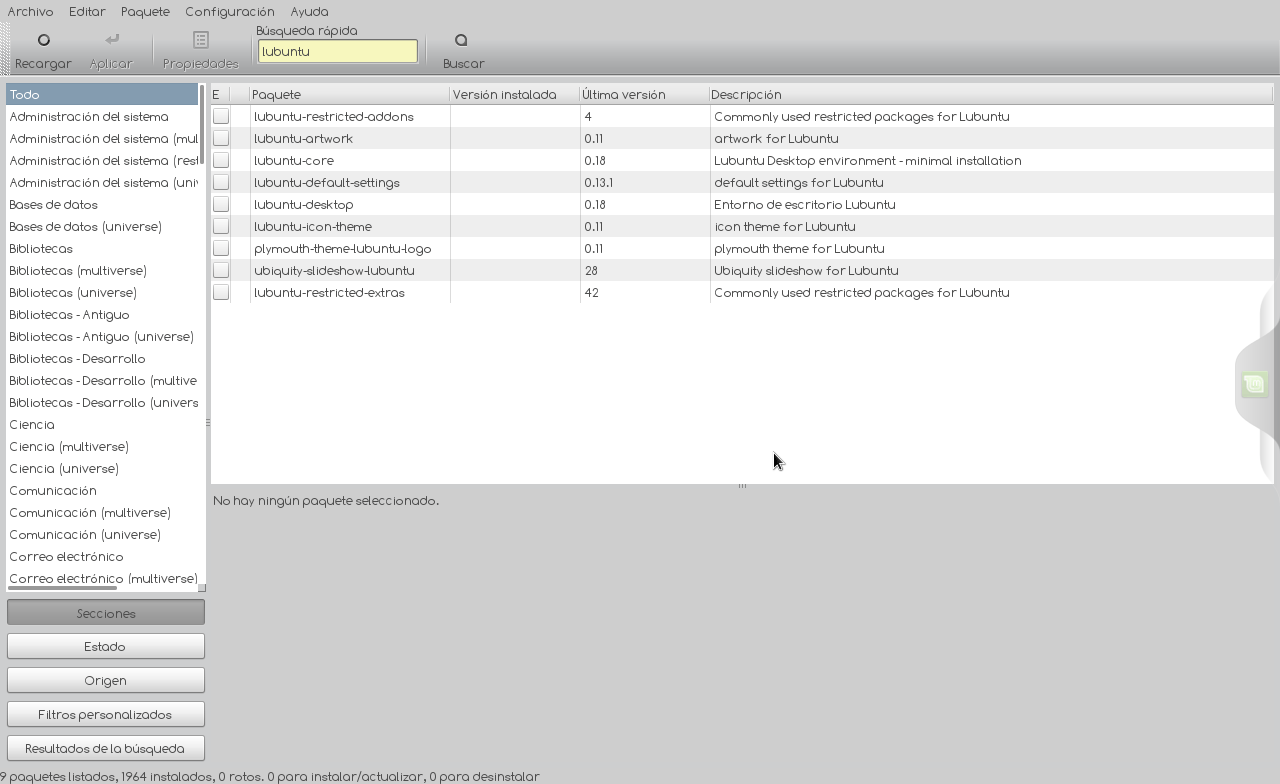
Task: Open the Editar menu
Action: click(87, 12)
